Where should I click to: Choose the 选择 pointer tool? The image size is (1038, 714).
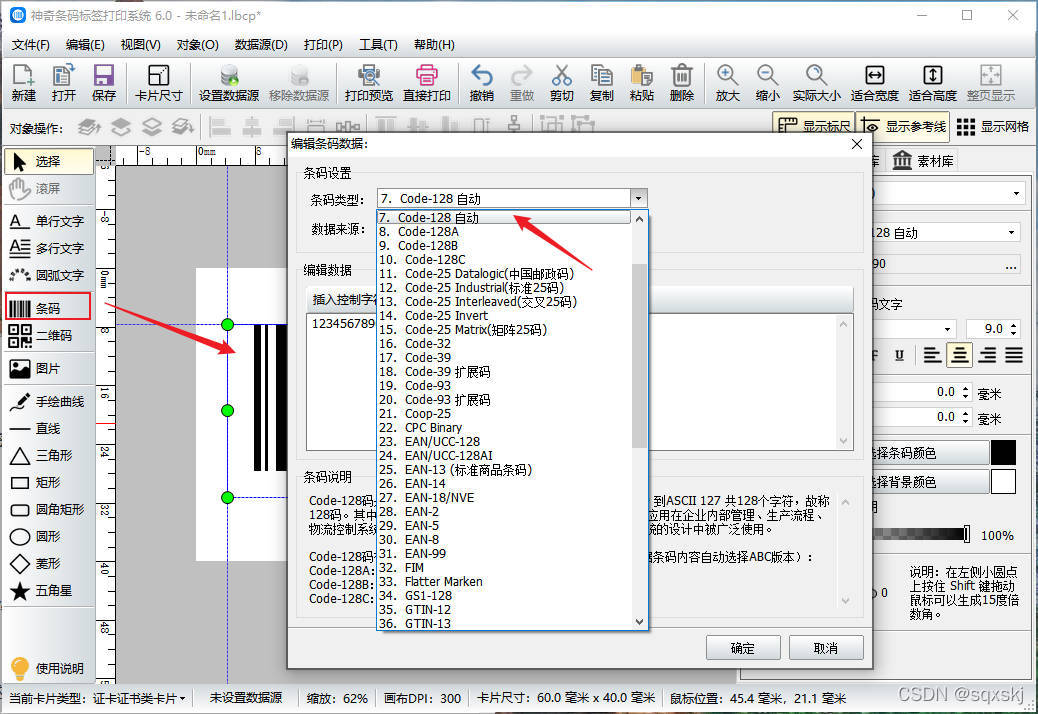(48, 161)
